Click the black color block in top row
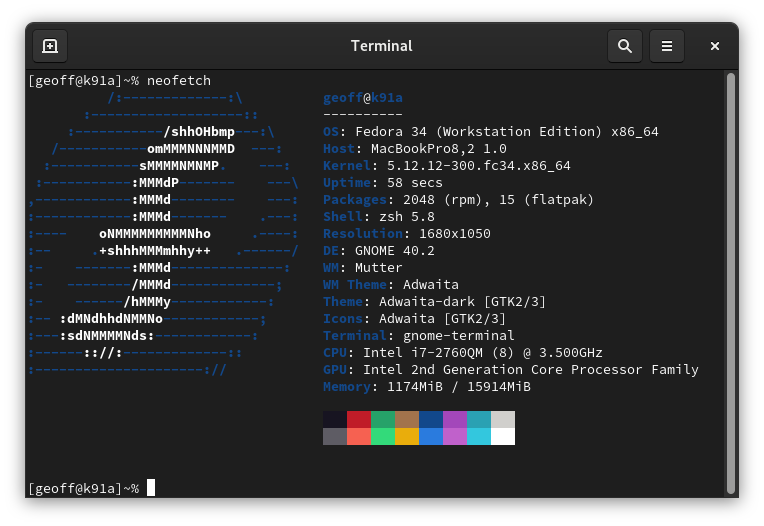Screen dimensions: 764x526 tap(335, 419)
